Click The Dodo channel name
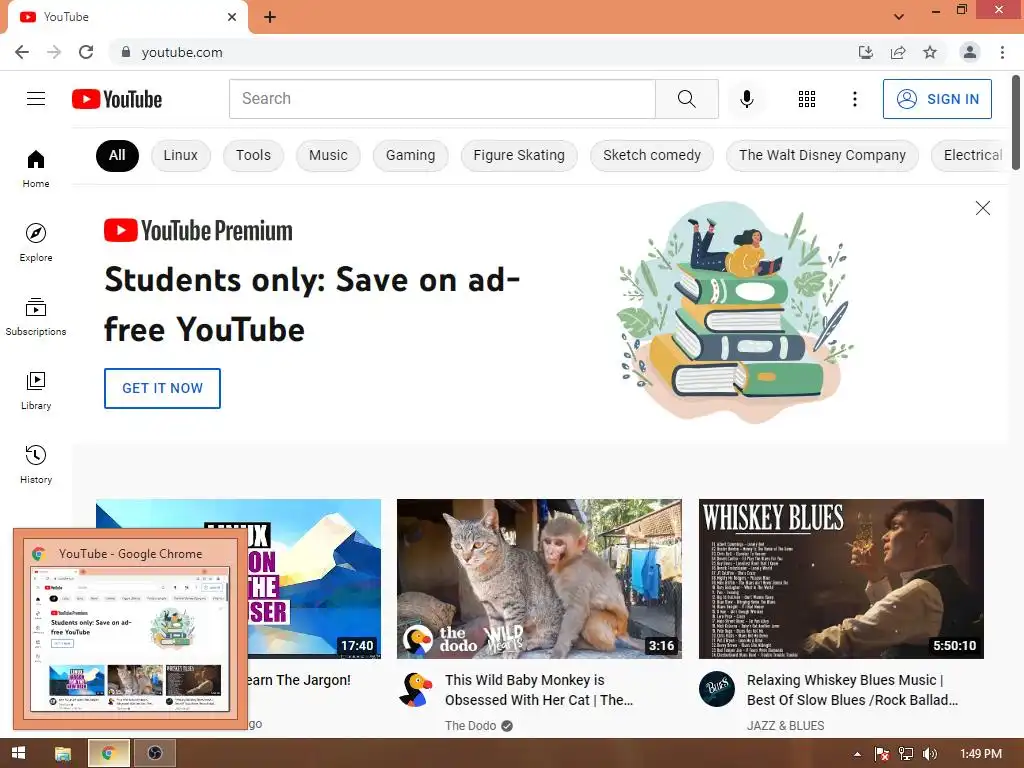Viewport: 1024px width, 768px height. click(470, 726)
